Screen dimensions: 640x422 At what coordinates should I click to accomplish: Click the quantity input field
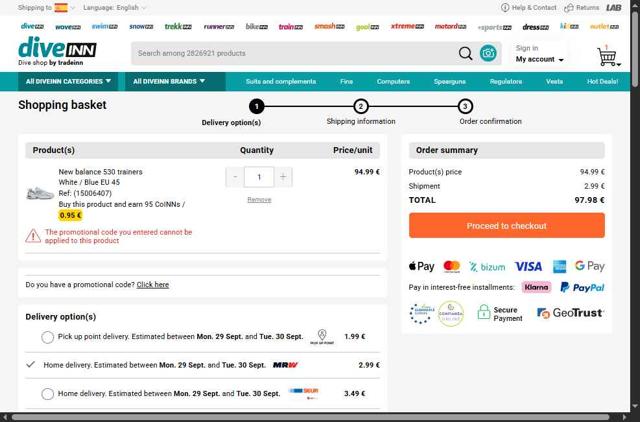point(259,177)
